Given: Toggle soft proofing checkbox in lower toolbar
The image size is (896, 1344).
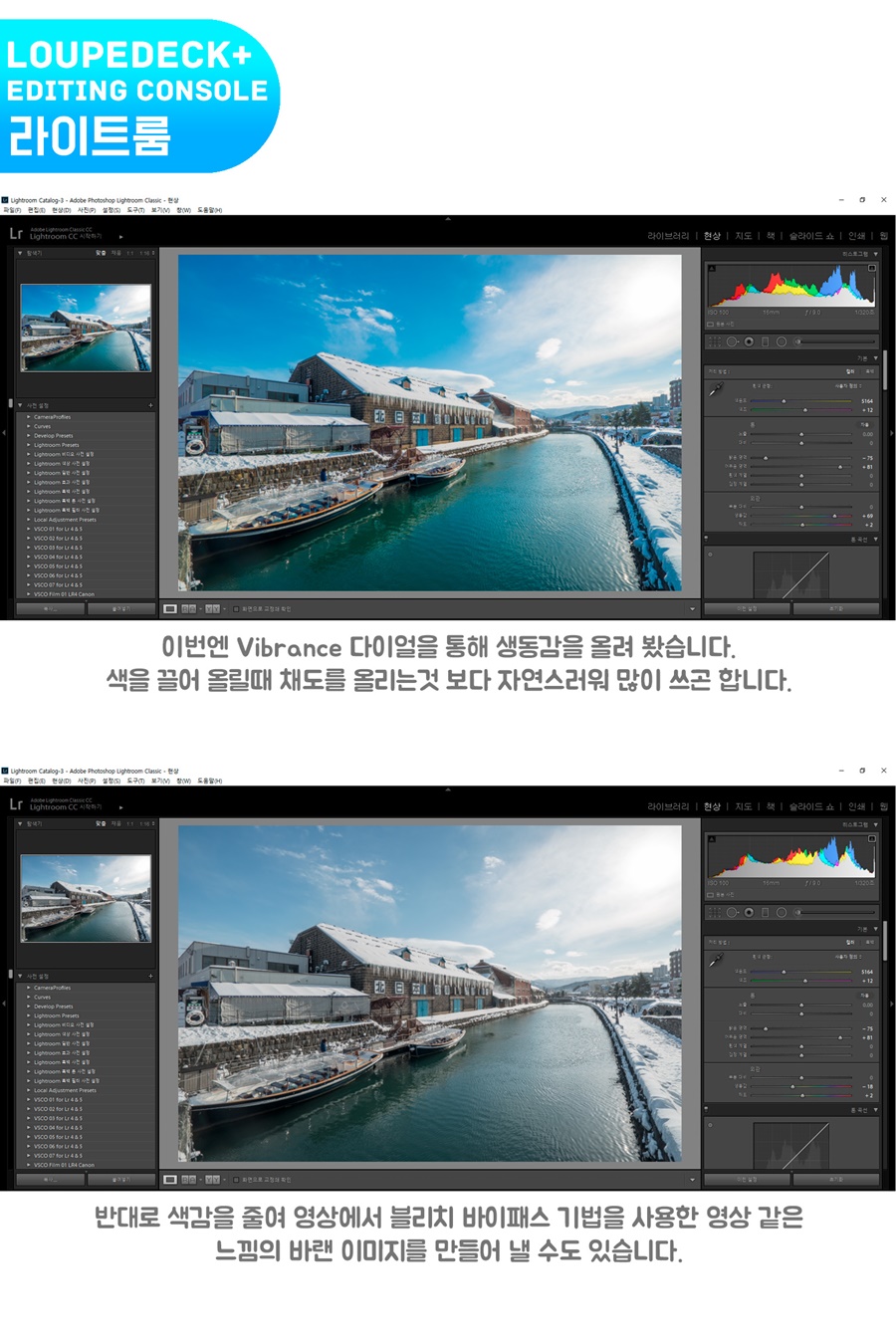Looking at the screenshot, I should tap(236, 1179).
